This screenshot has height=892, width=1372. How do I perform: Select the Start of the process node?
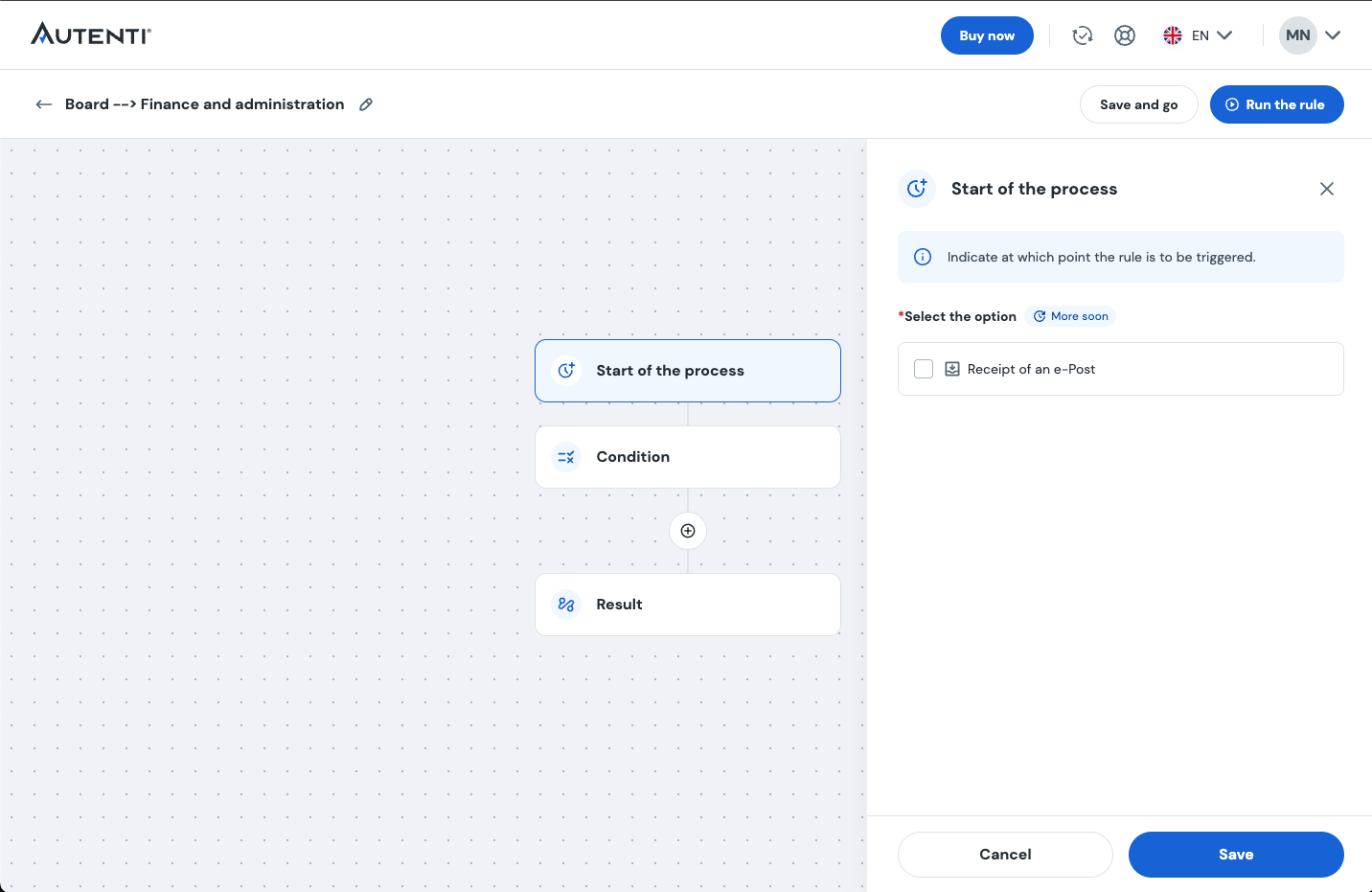(688, 371)
